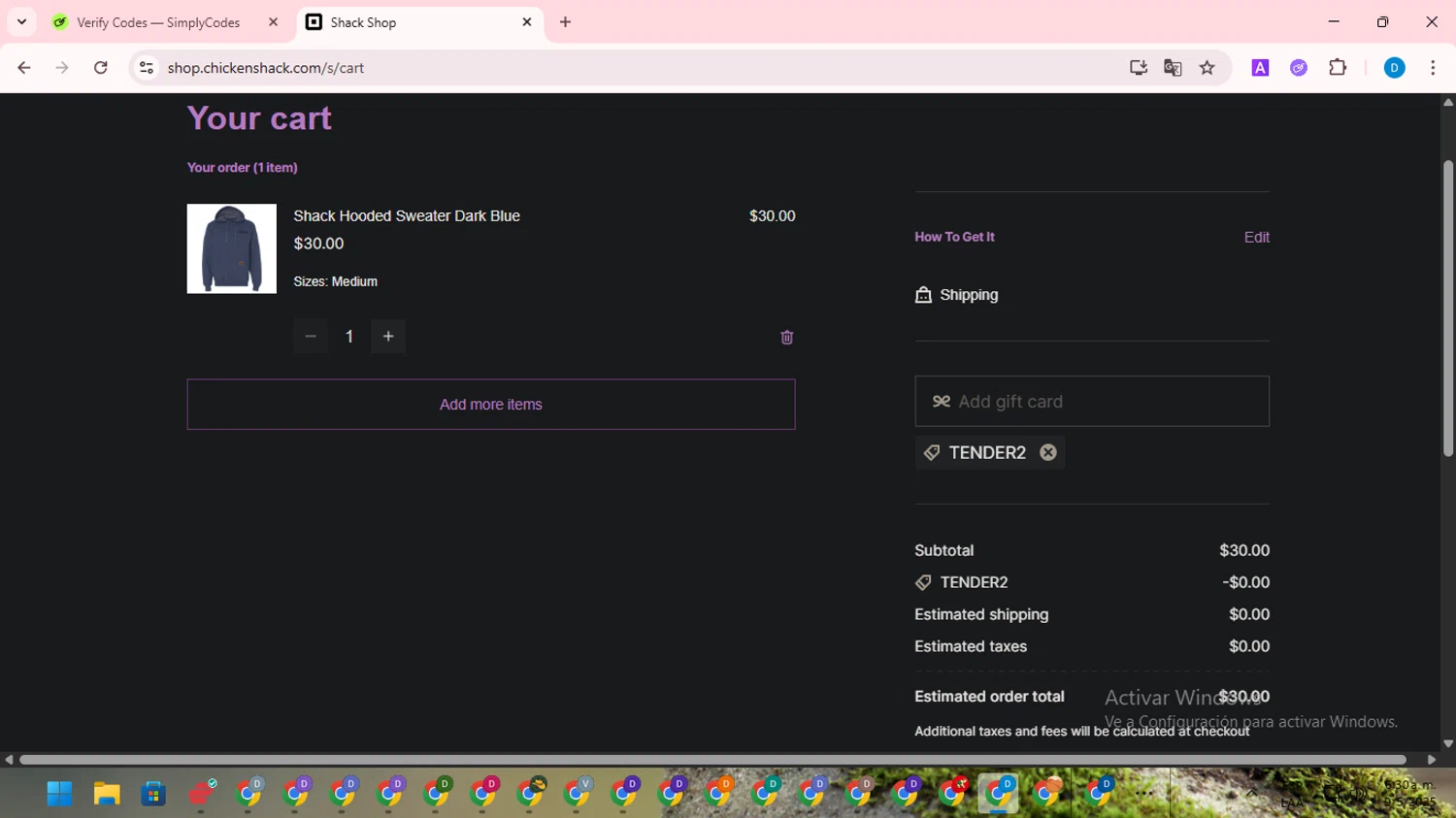Screen dimensions: 1456x818
Task: Close the Shack Shop tab
Action: [x=527, y=22]
